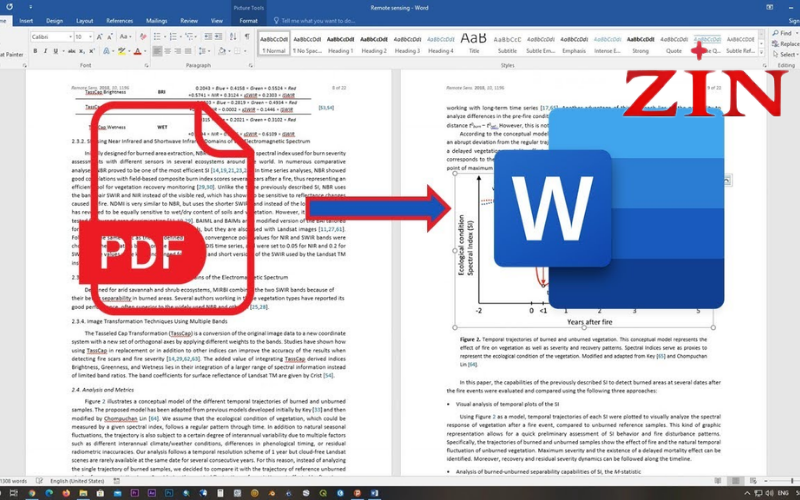Click Justify alignment icon
The image size is (800, 500).
click(x=188, y=51)
